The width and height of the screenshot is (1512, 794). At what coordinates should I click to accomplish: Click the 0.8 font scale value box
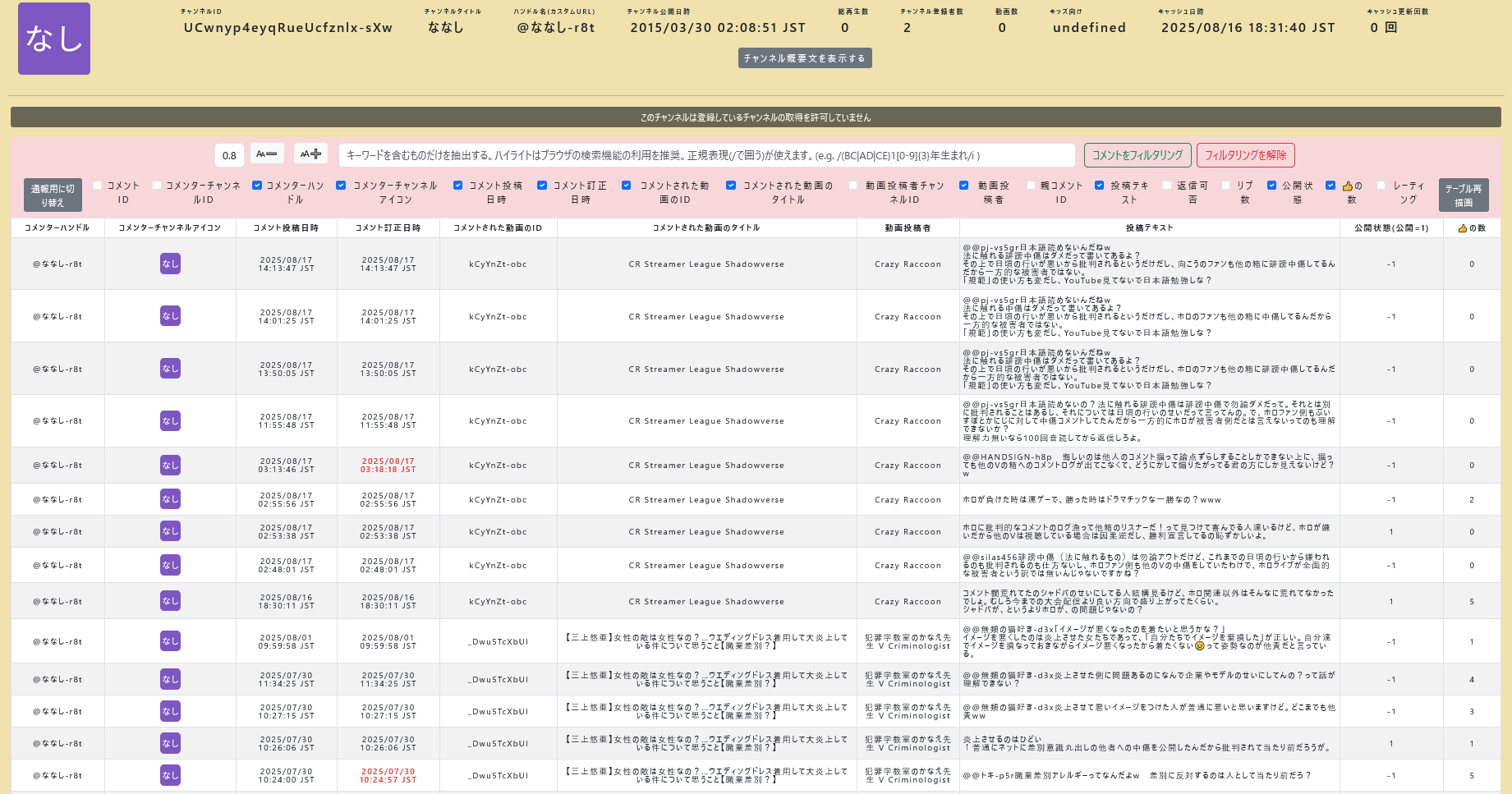229,155
